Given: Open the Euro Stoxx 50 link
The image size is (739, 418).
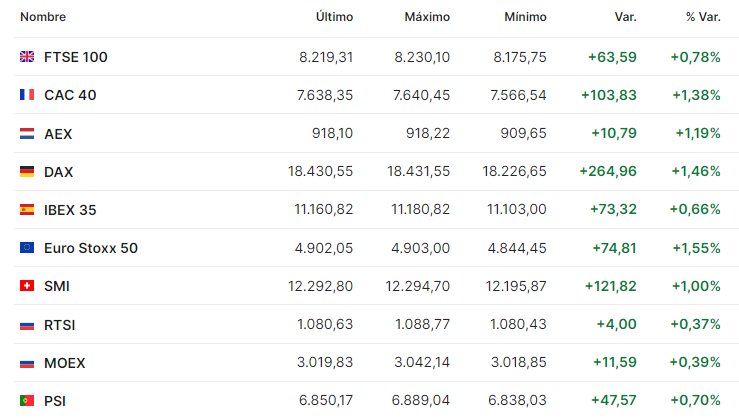Looking at the screenshot, I should point(91,248).
